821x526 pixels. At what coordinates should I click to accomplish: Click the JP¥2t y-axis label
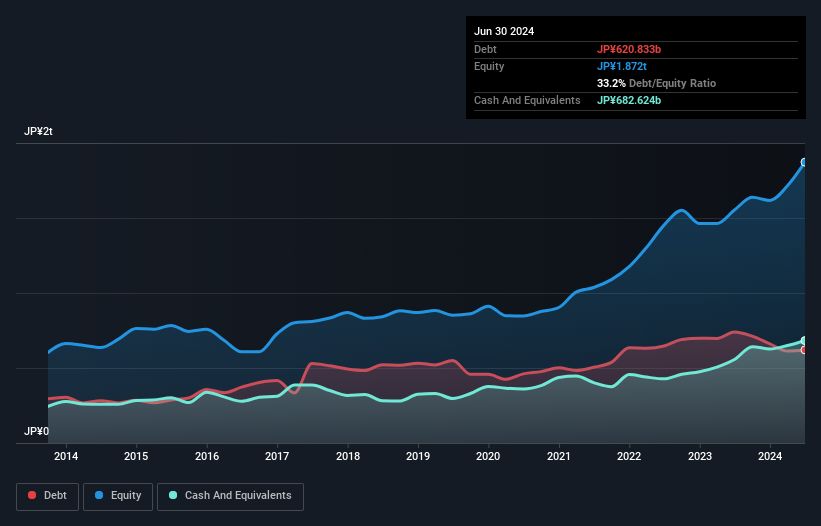(x=38, y=131)
